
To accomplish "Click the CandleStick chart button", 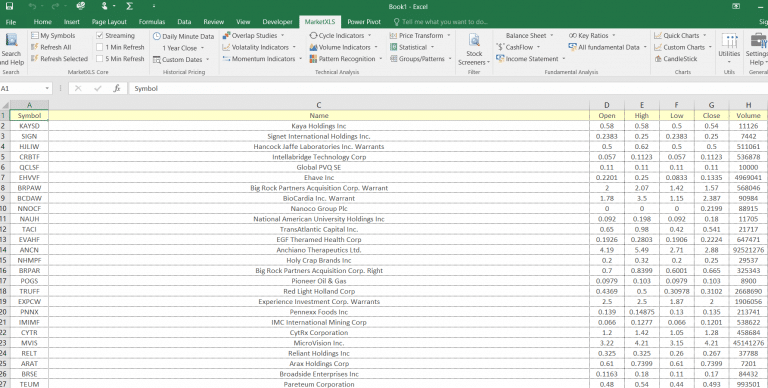I will coord(676,59).
